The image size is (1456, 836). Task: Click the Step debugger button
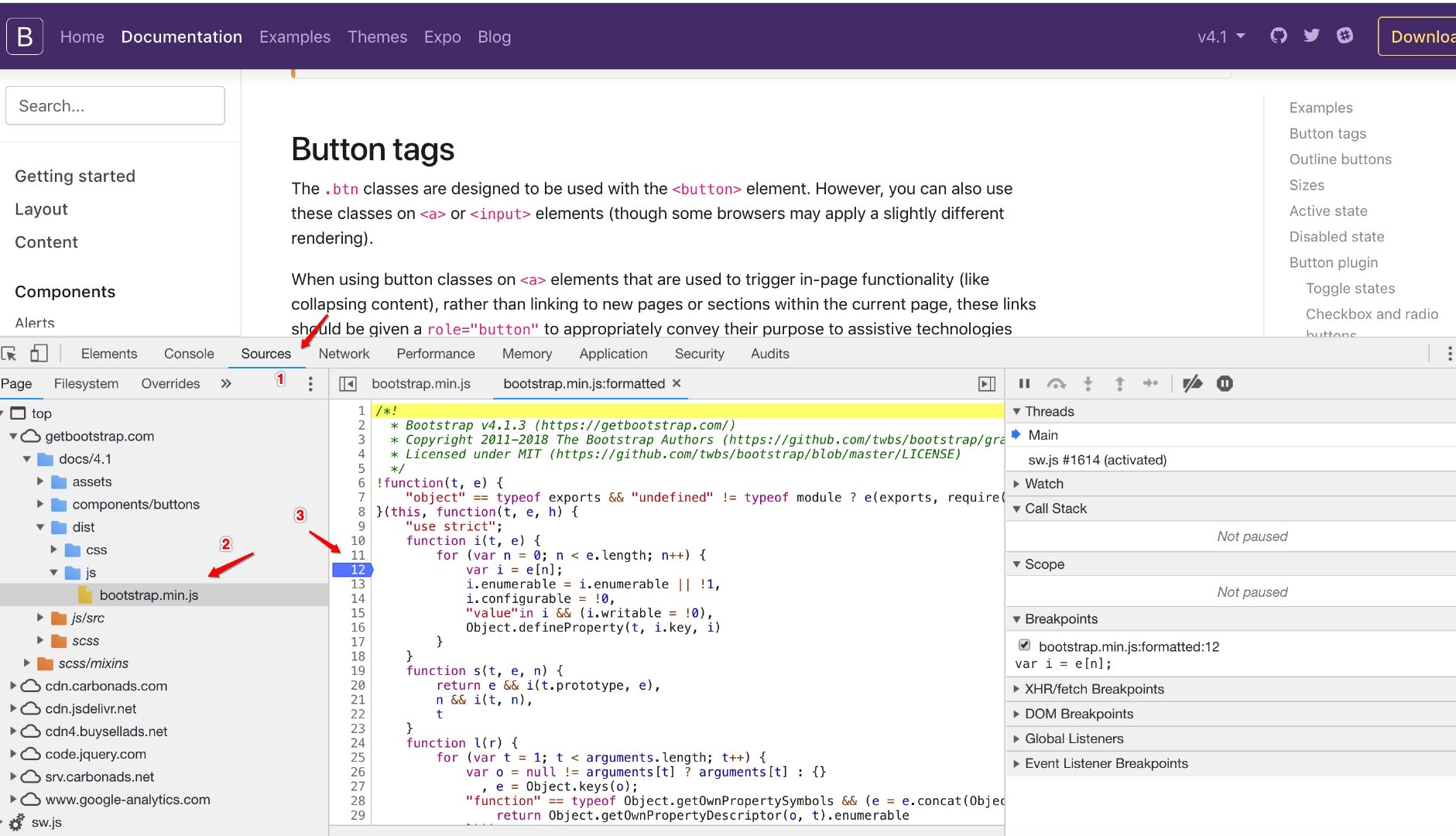[1151, 383]
